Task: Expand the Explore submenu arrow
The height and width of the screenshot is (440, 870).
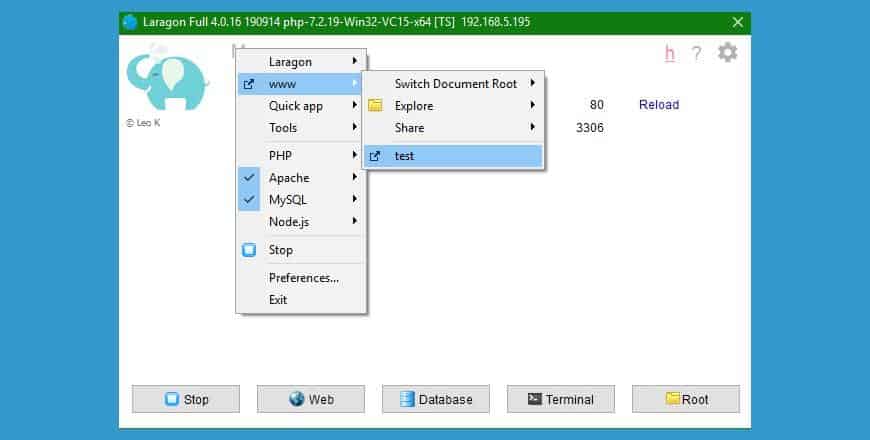Action: tap(533, 105)
